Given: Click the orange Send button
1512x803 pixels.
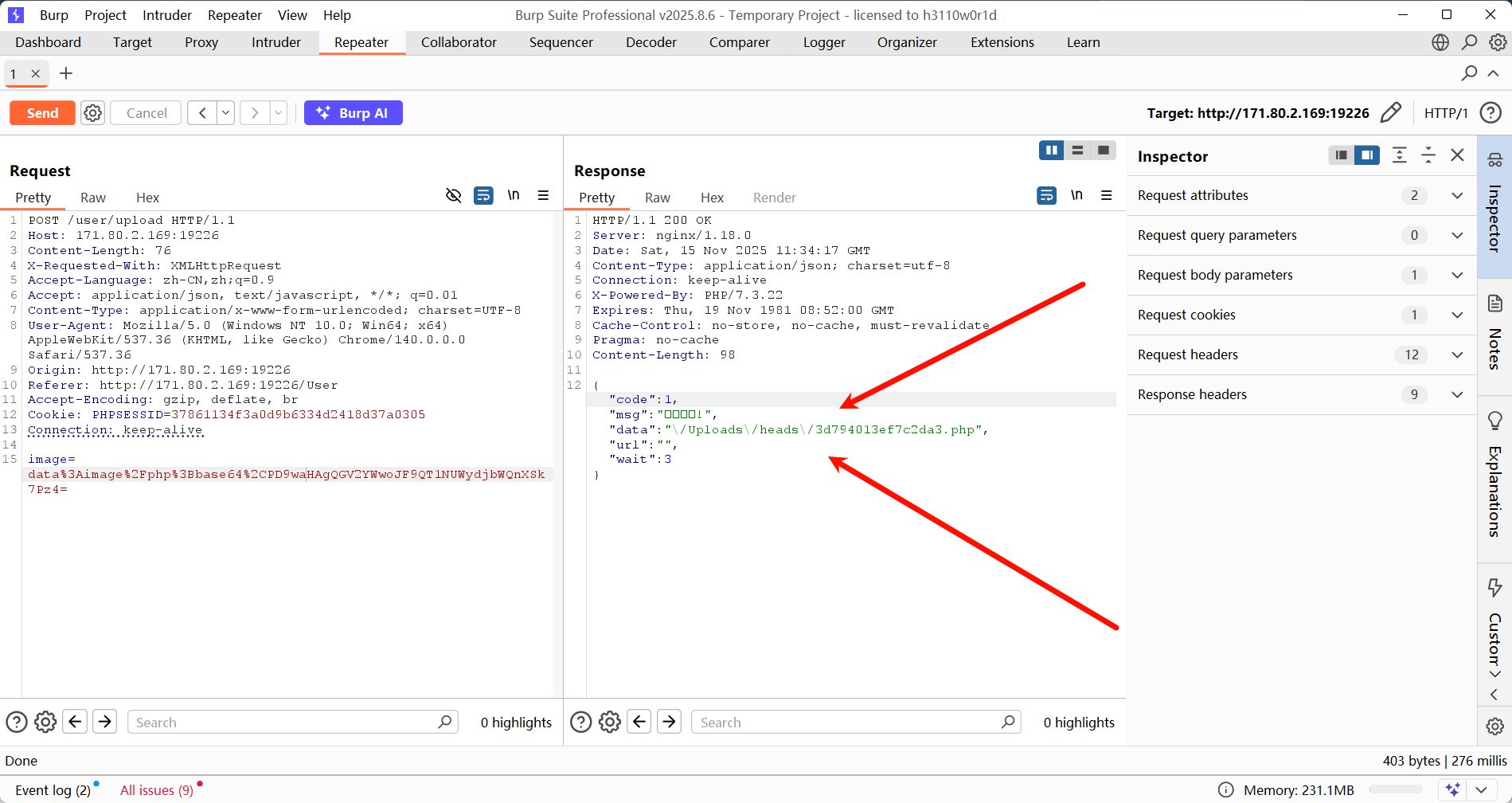Looking at the screenshot, I should point(42,113).
